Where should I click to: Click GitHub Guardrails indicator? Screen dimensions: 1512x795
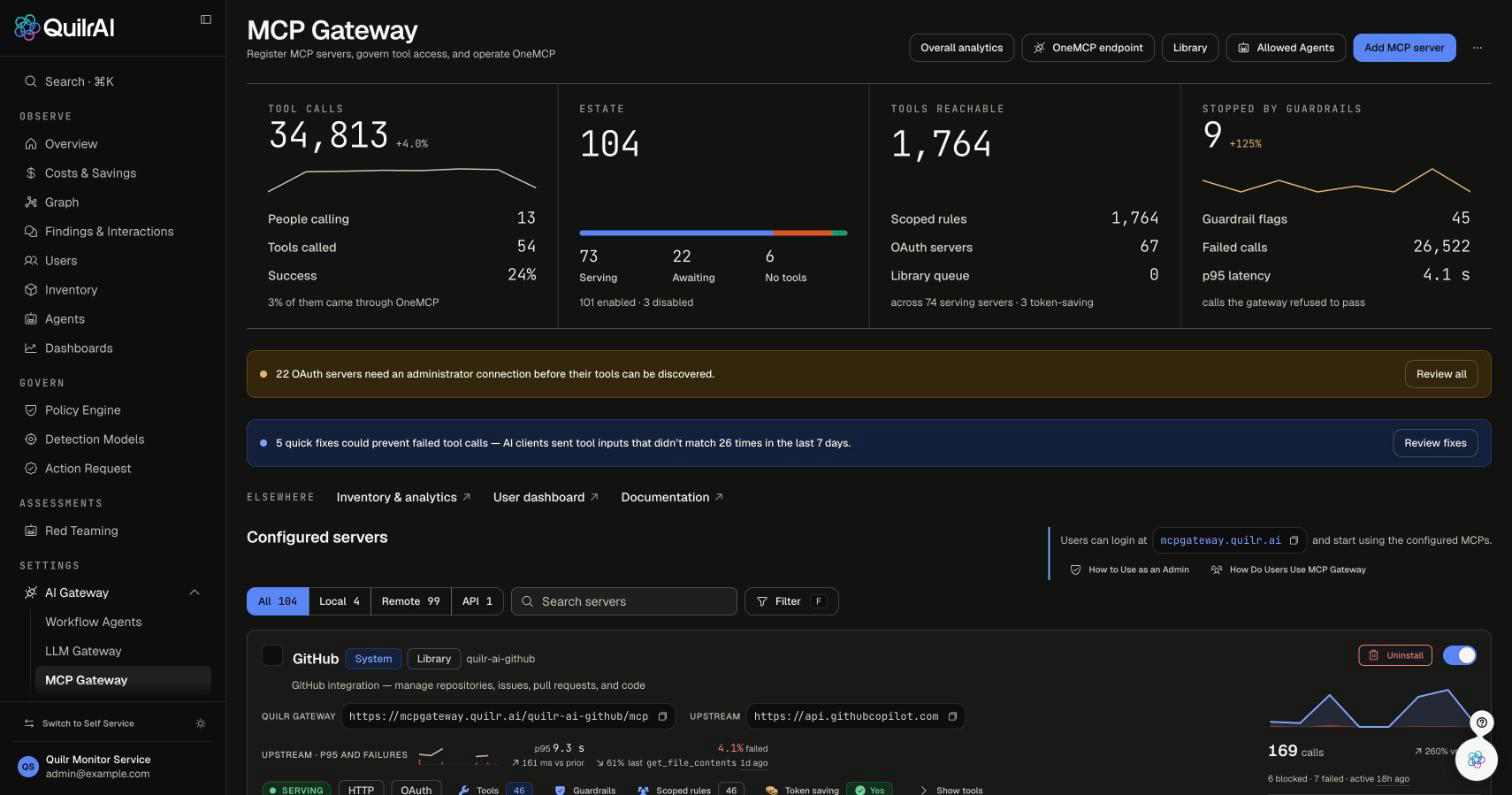pos(585,790)
